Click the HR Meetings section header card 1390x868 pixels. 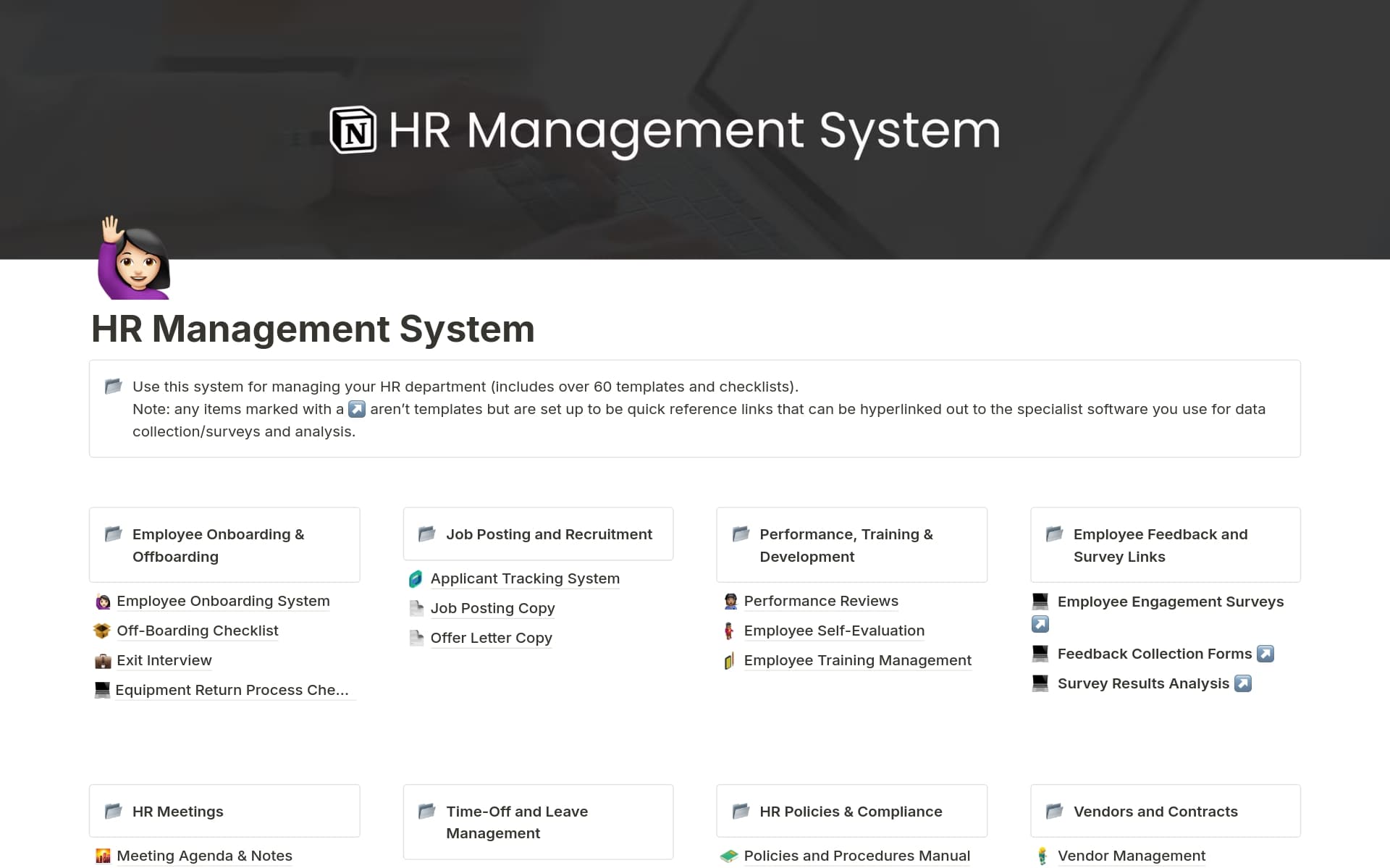point(224,811)
